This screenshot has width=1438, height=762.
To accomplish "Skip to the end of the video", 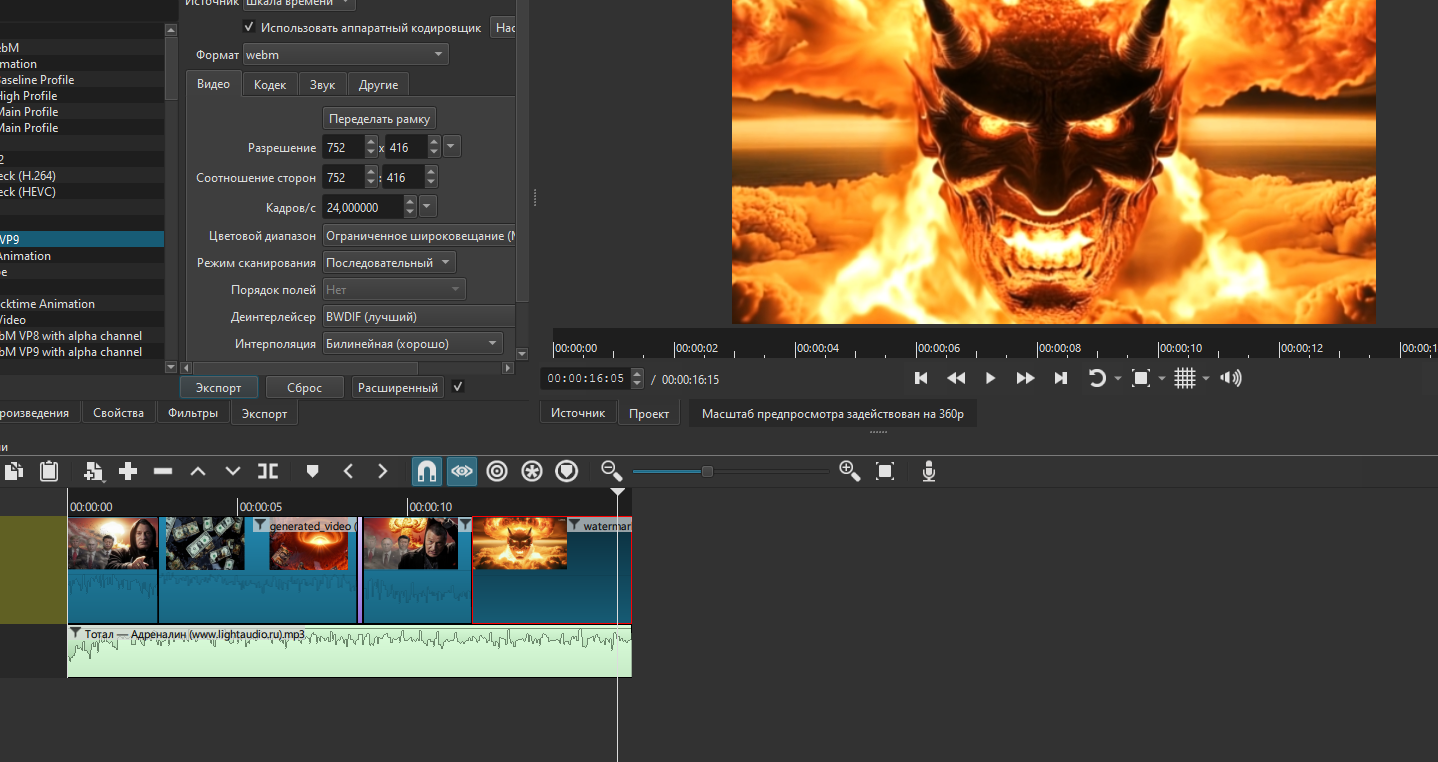I will [1060, 378].
